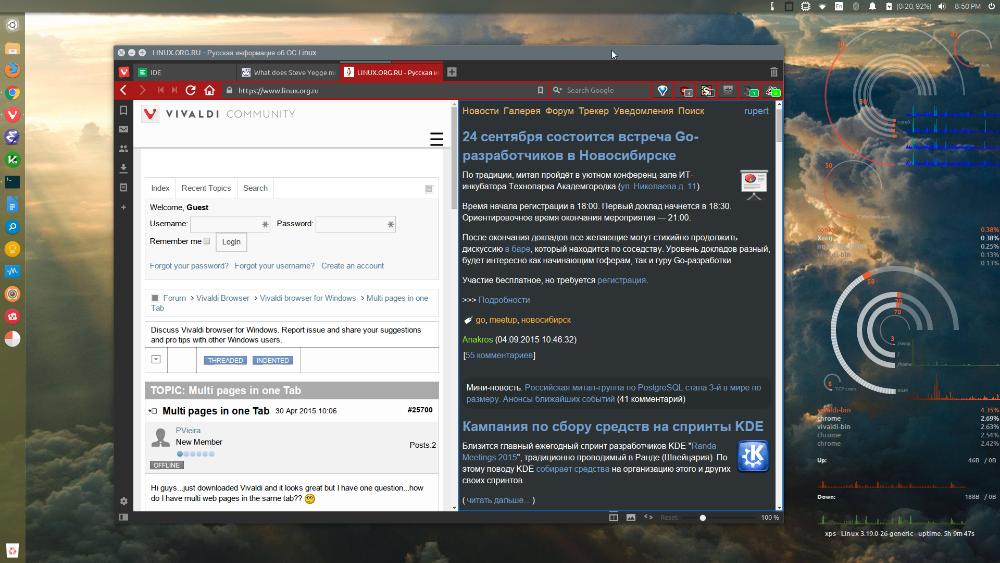Launch Firefox from the dock
This screenshot has height=563, width=1000.
point(12,69)
